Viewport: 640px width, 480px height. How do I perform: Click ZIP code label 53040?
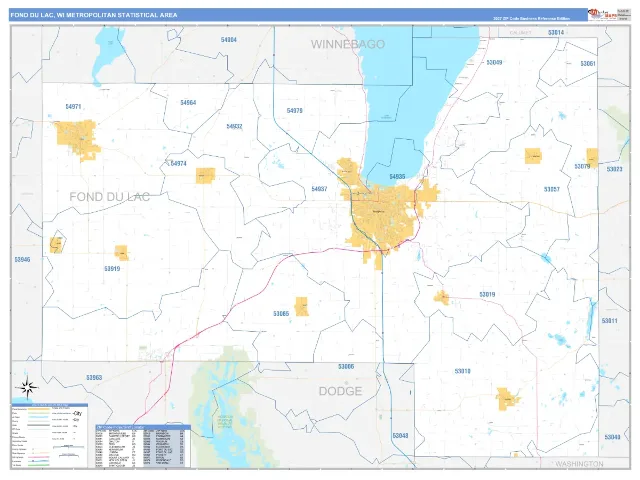pyautogui.click(x=612, y=437)
